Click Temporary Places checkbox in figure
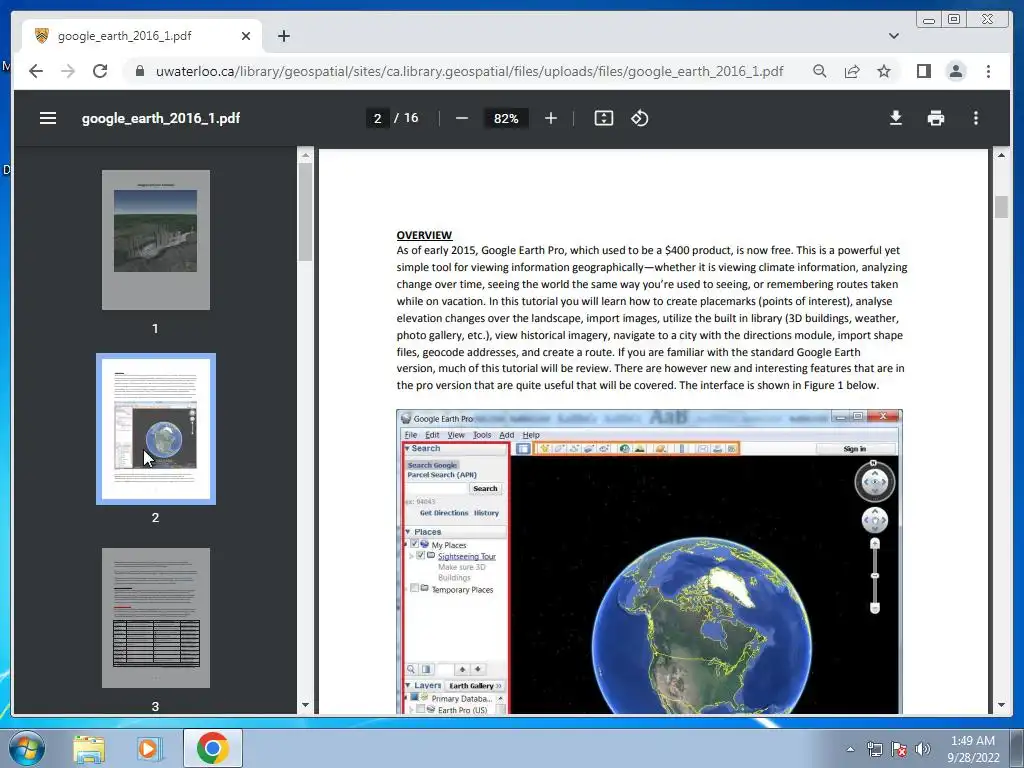This screenshot has height=768, width=1024. (x=414, y=588)
